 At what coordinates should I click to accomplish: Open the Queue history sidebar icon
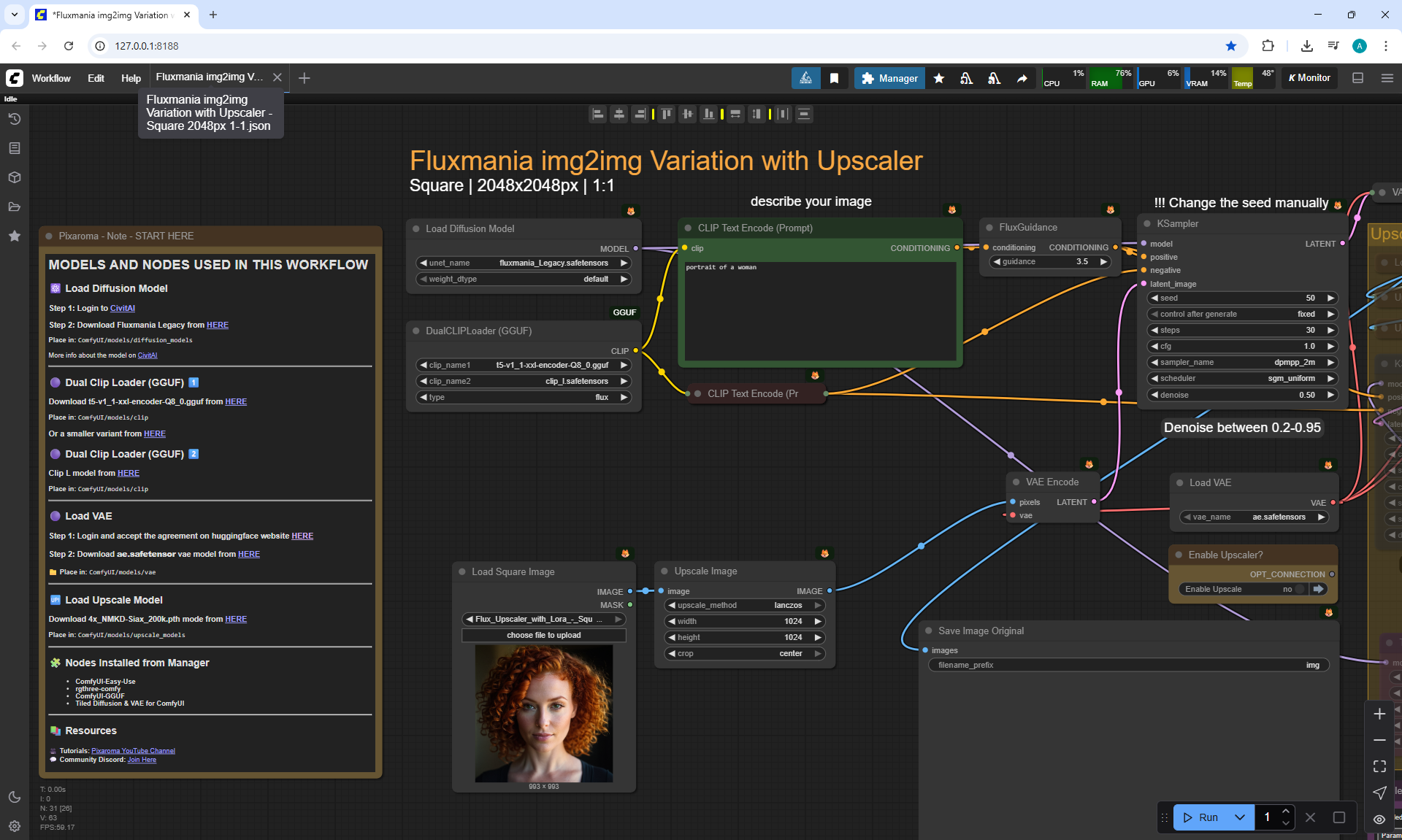coord(15,119)
